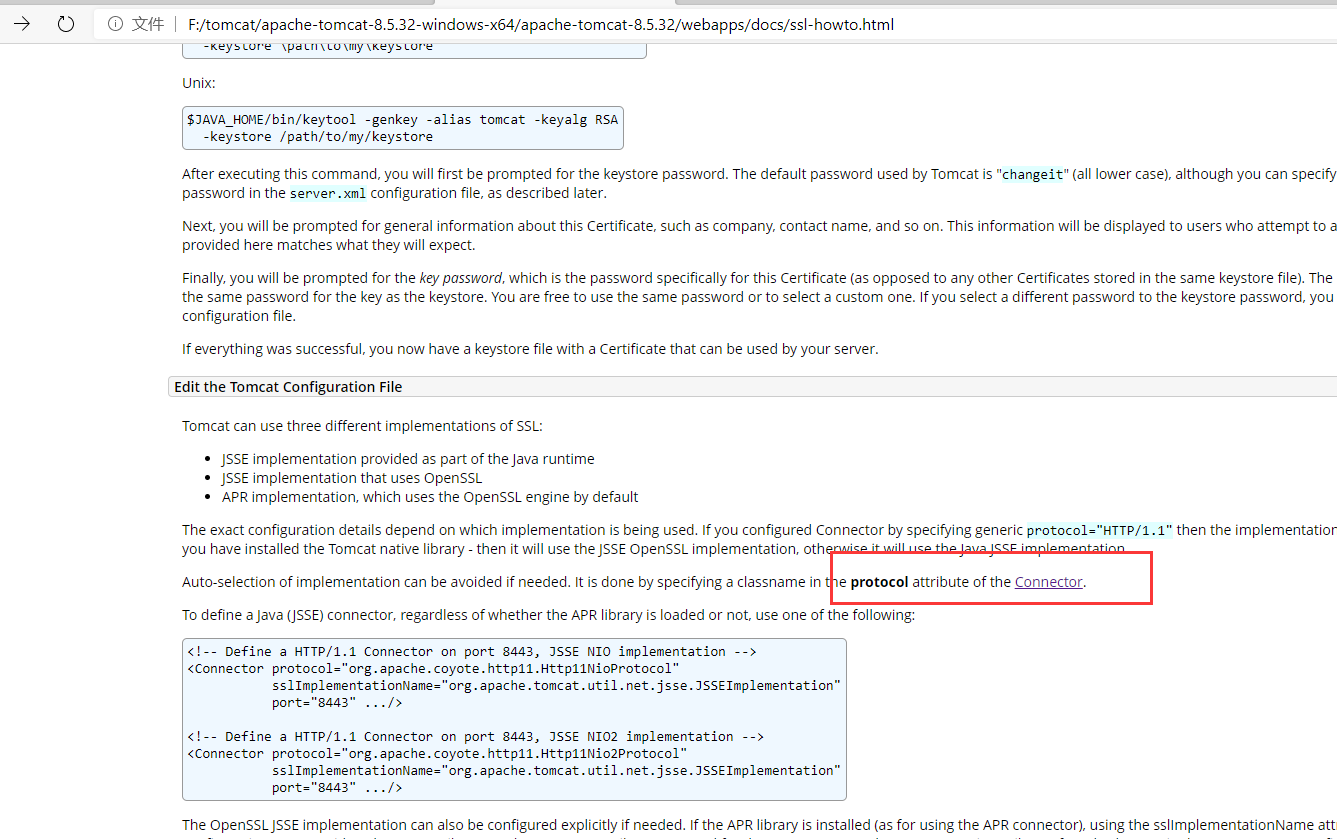Screen dimensions: 1337x839
Task: Click 'Tomcat can use three different implementations of SSL:'
Action: 362,426
